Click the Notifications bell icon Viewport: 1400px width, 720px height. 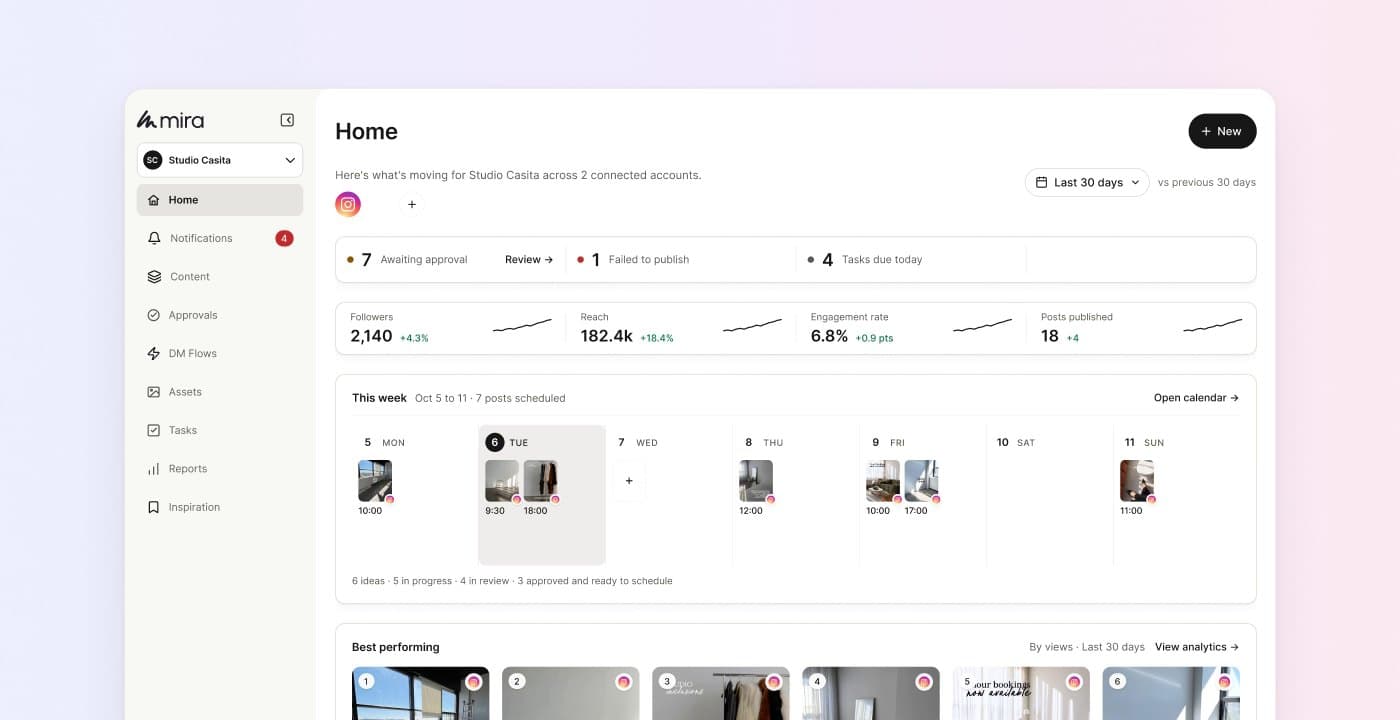coord(154,238)
